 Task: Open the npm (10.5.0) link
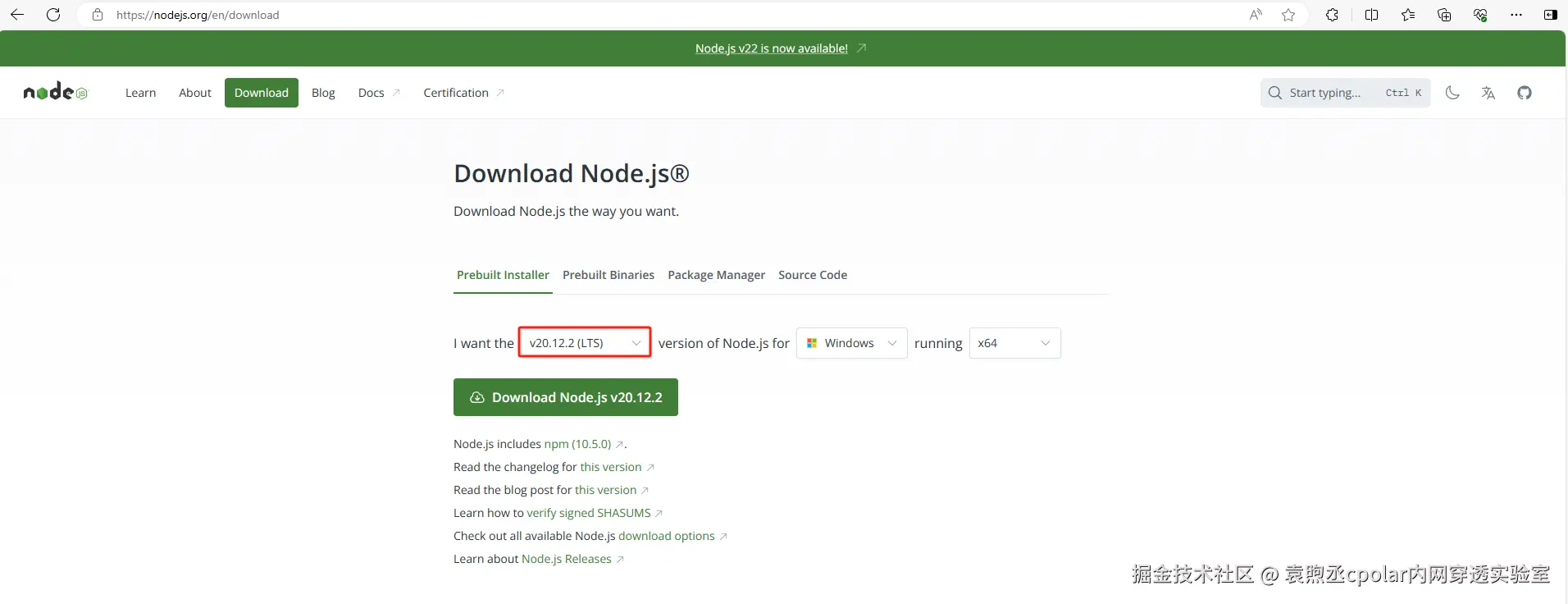coord(578,444)
